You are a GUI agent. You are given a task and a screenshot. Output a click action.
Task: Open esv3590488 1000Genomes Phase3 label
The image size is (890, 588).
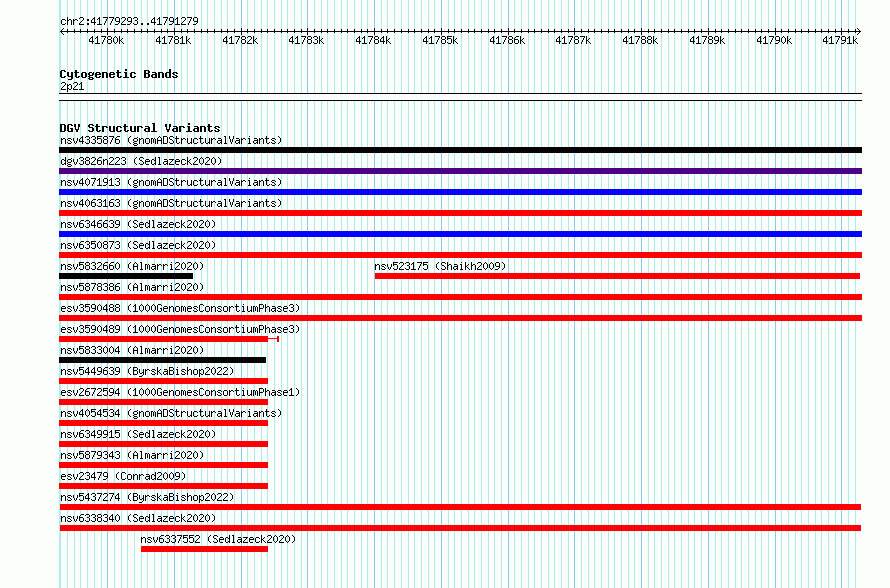(180, 308)
